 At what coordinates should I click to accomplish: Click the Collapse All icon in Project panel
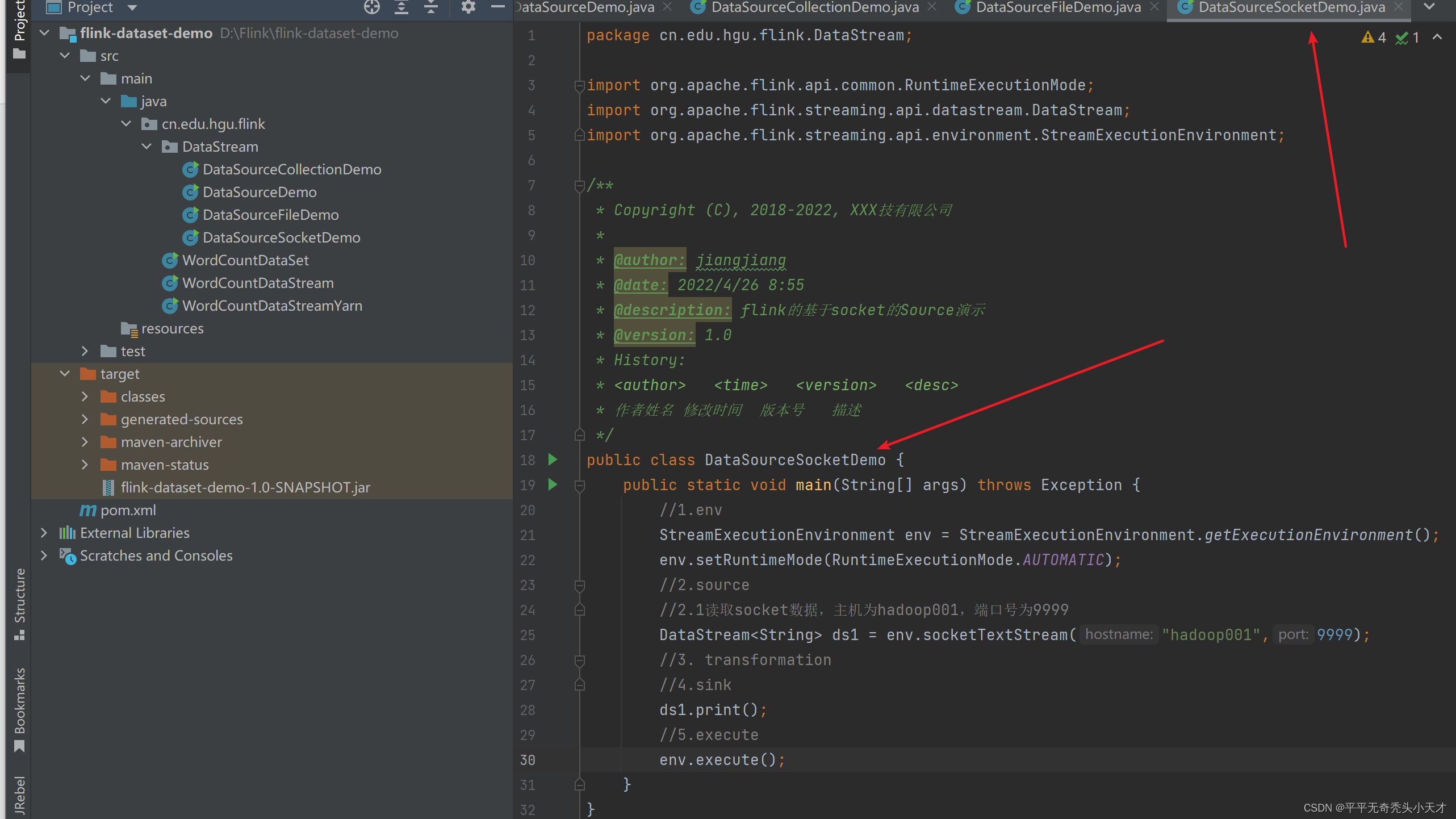coord(432,7)
